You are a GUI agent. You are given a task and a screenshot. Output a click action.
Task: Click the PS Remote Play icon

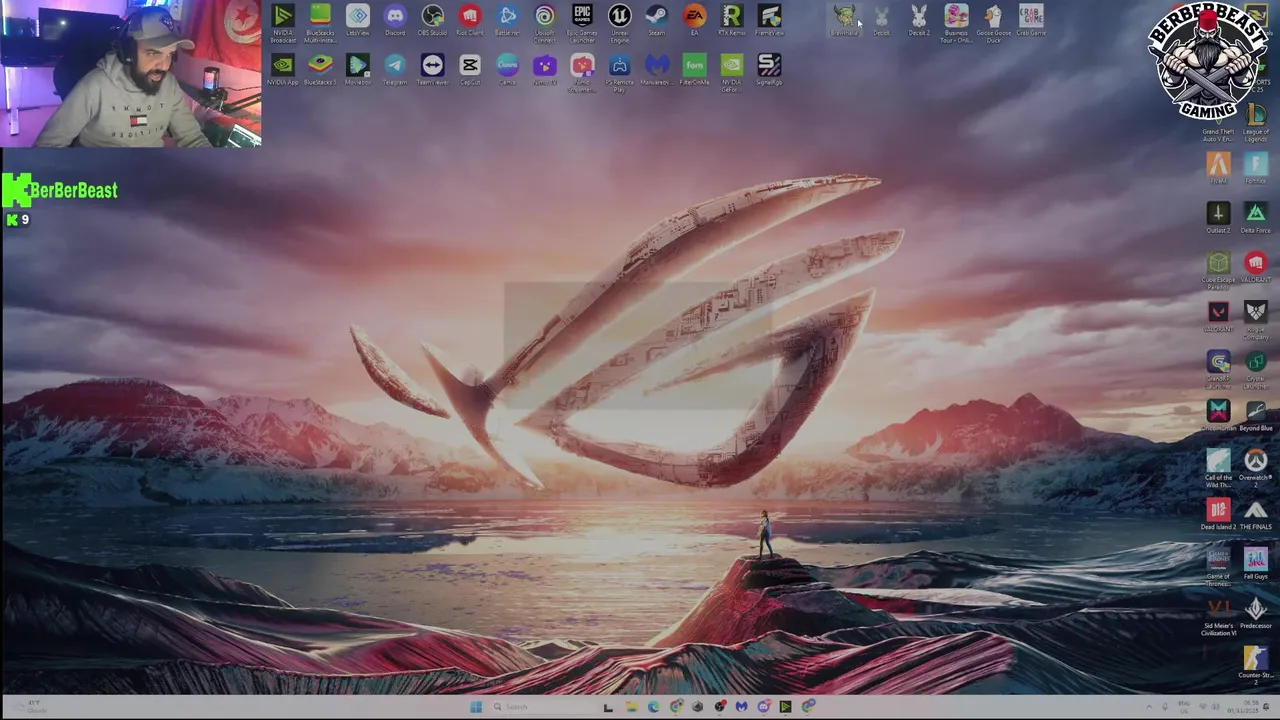619,73
